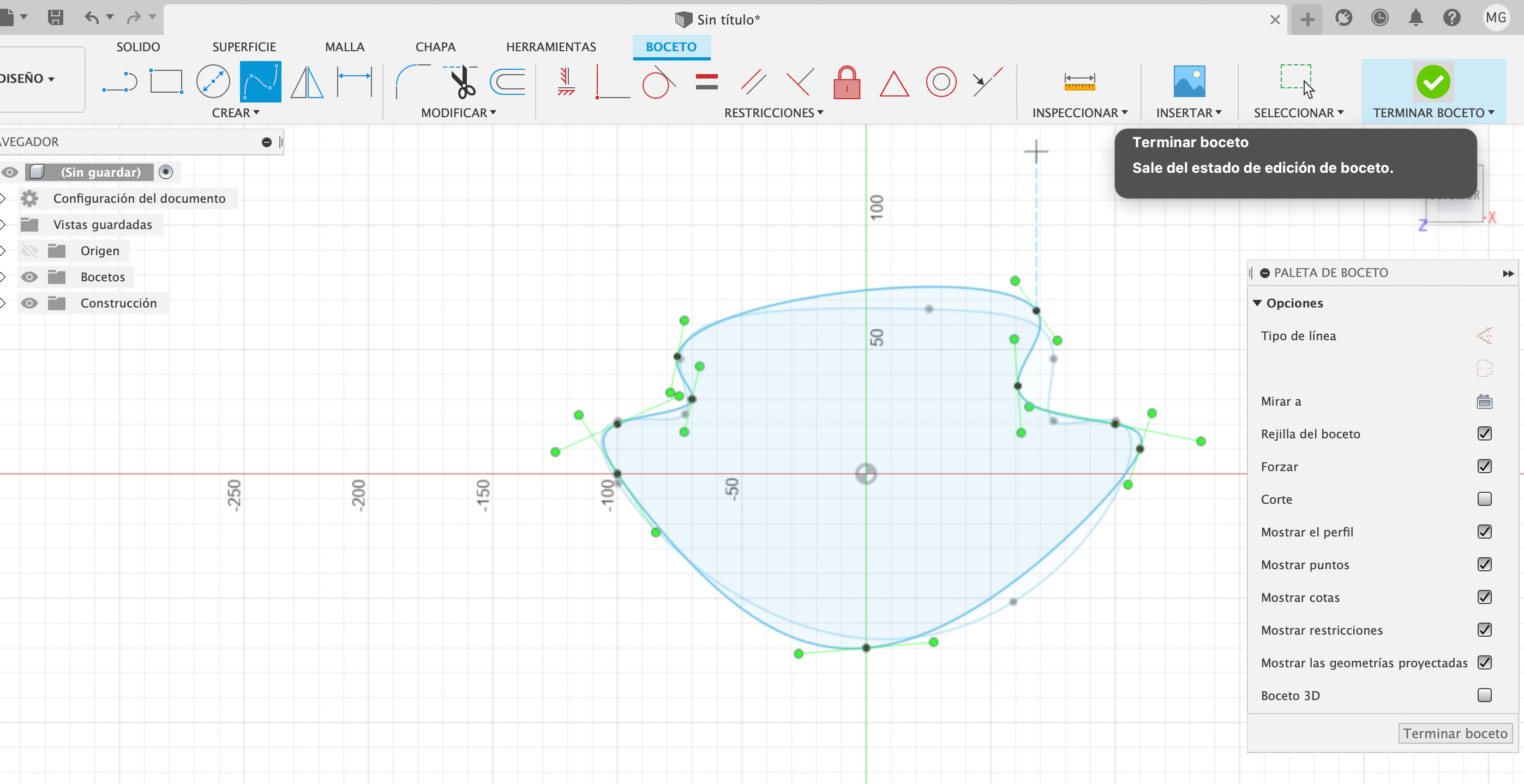Enable Corte checkbox
This screenshot has width=1524, height=784.
pos(1484,499)
